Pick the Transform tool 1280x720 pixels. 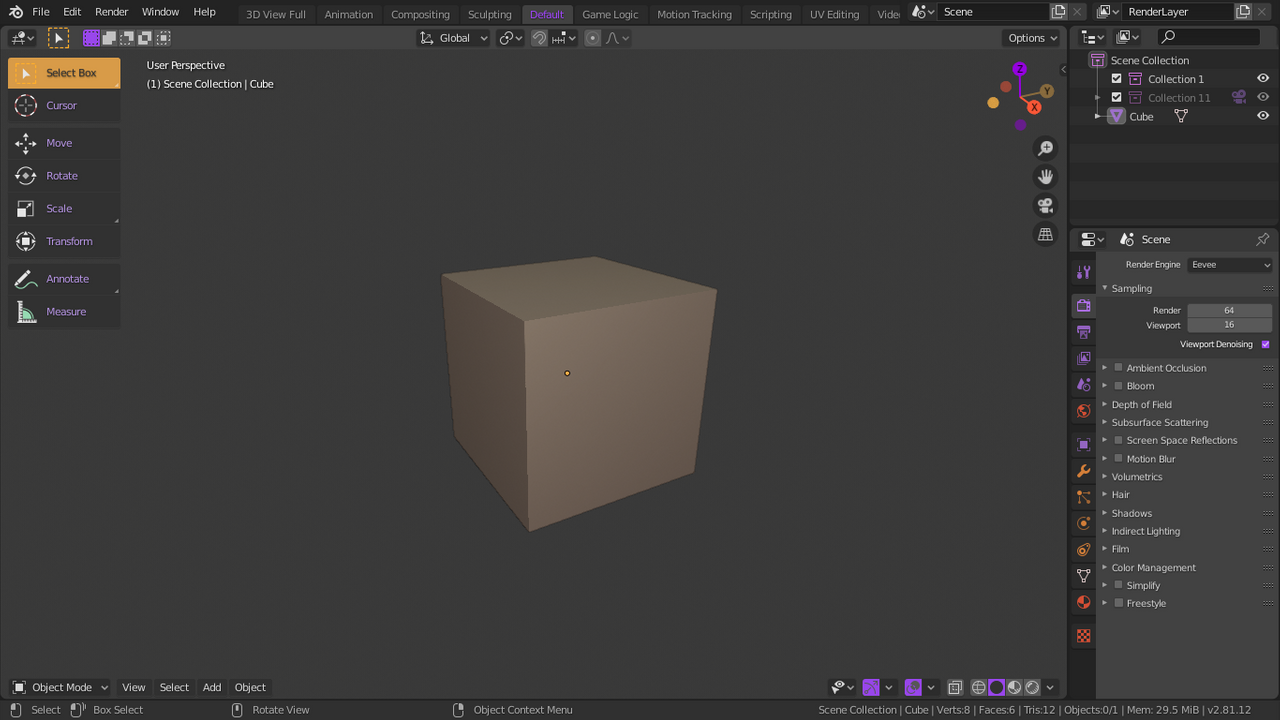pyautogui.click(x=64, y=241)
